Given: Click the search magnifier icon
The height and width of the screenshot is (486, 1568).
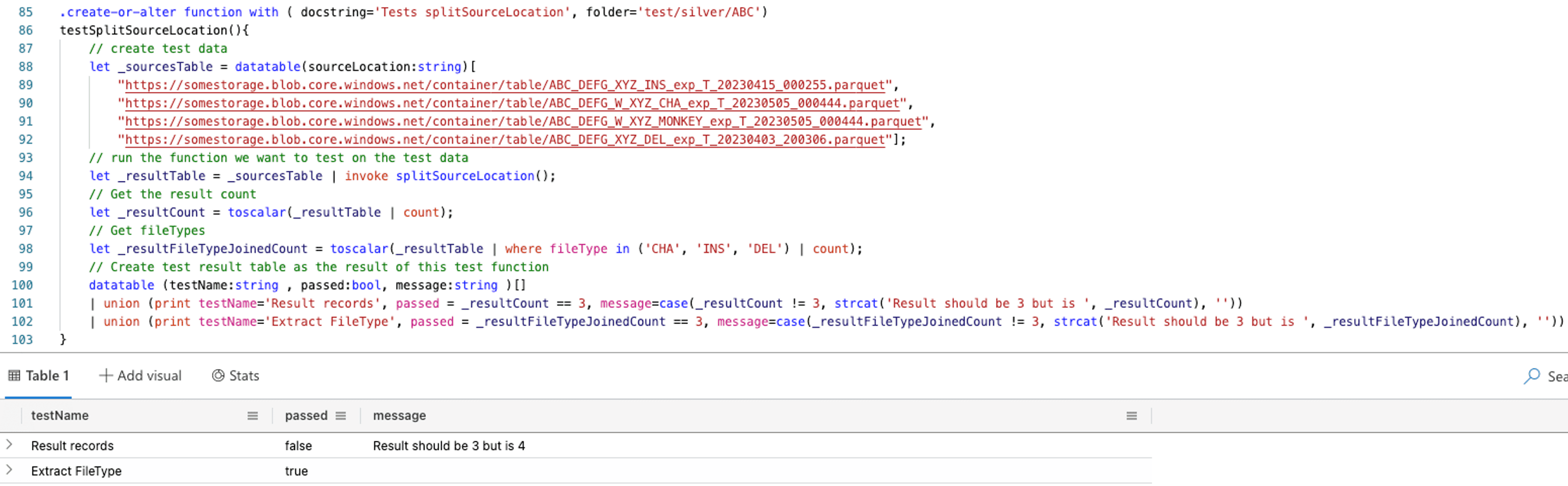Looking at the screenshot, I should (1532, 376).
